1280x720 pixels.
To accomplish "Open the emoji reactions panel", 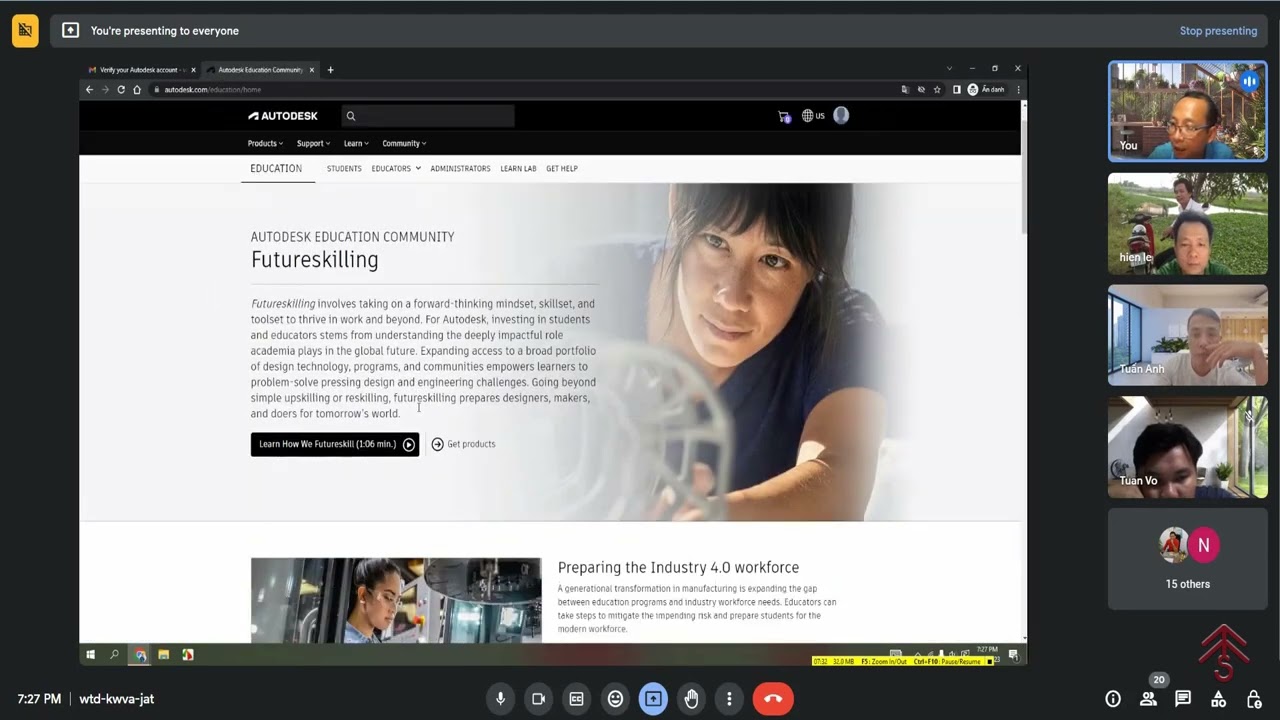I will tap(615, 699).
